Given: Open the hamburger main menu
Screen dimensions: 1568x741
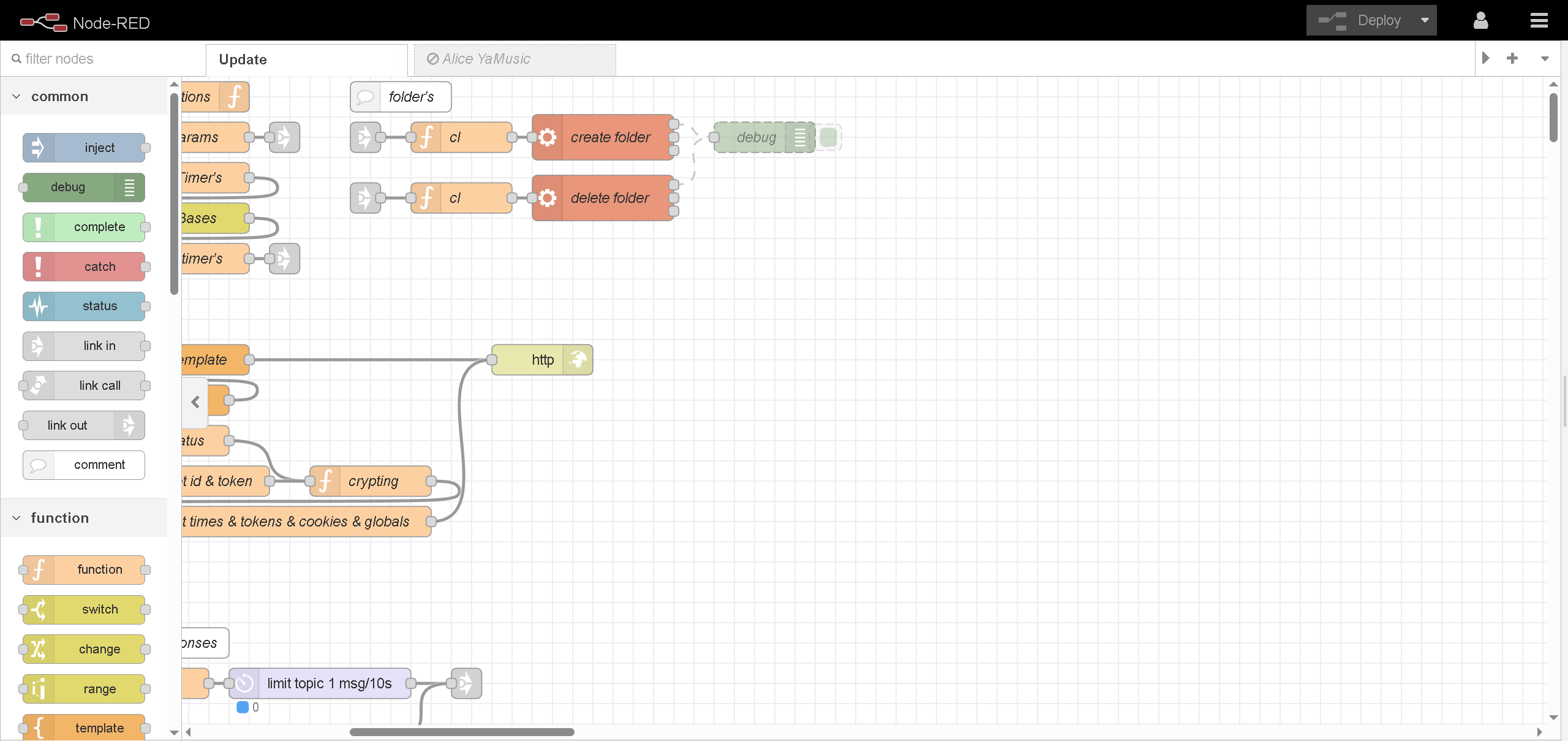Looking at the screenshot, I should click(1539, 21).
